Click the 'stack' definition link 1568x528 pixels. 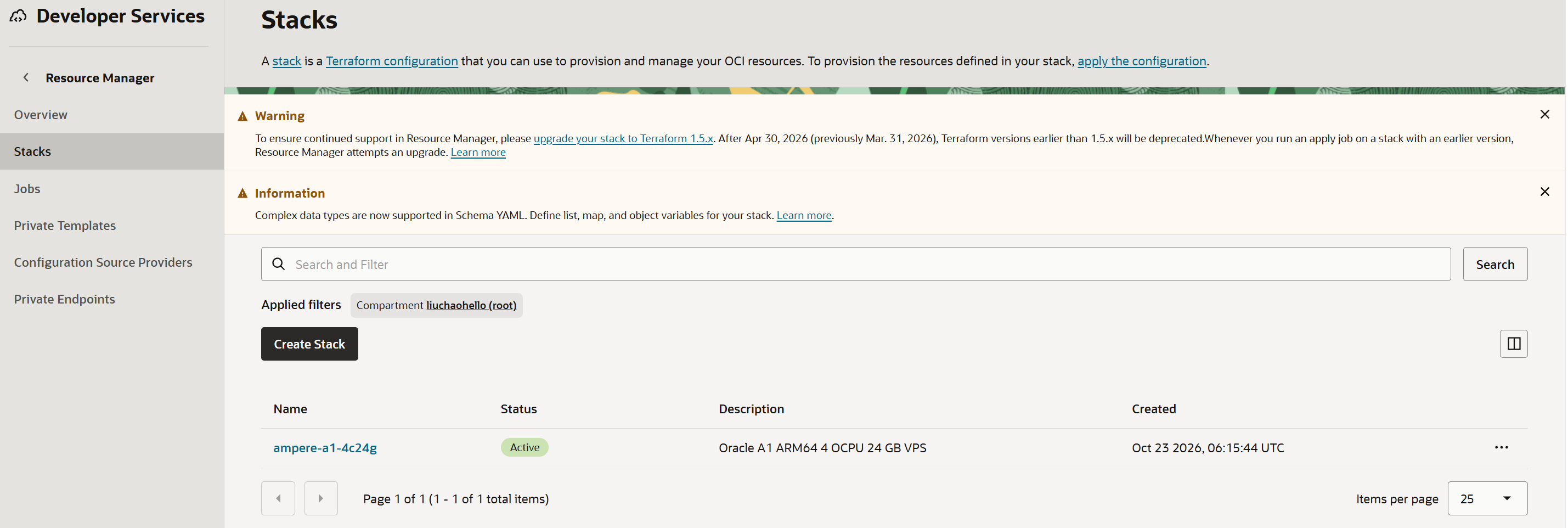coord(287,61)
